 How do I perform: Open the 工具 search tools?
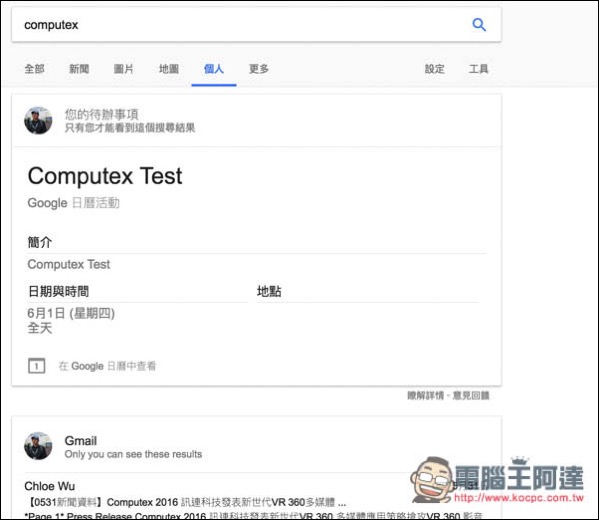tap(479, 69)
